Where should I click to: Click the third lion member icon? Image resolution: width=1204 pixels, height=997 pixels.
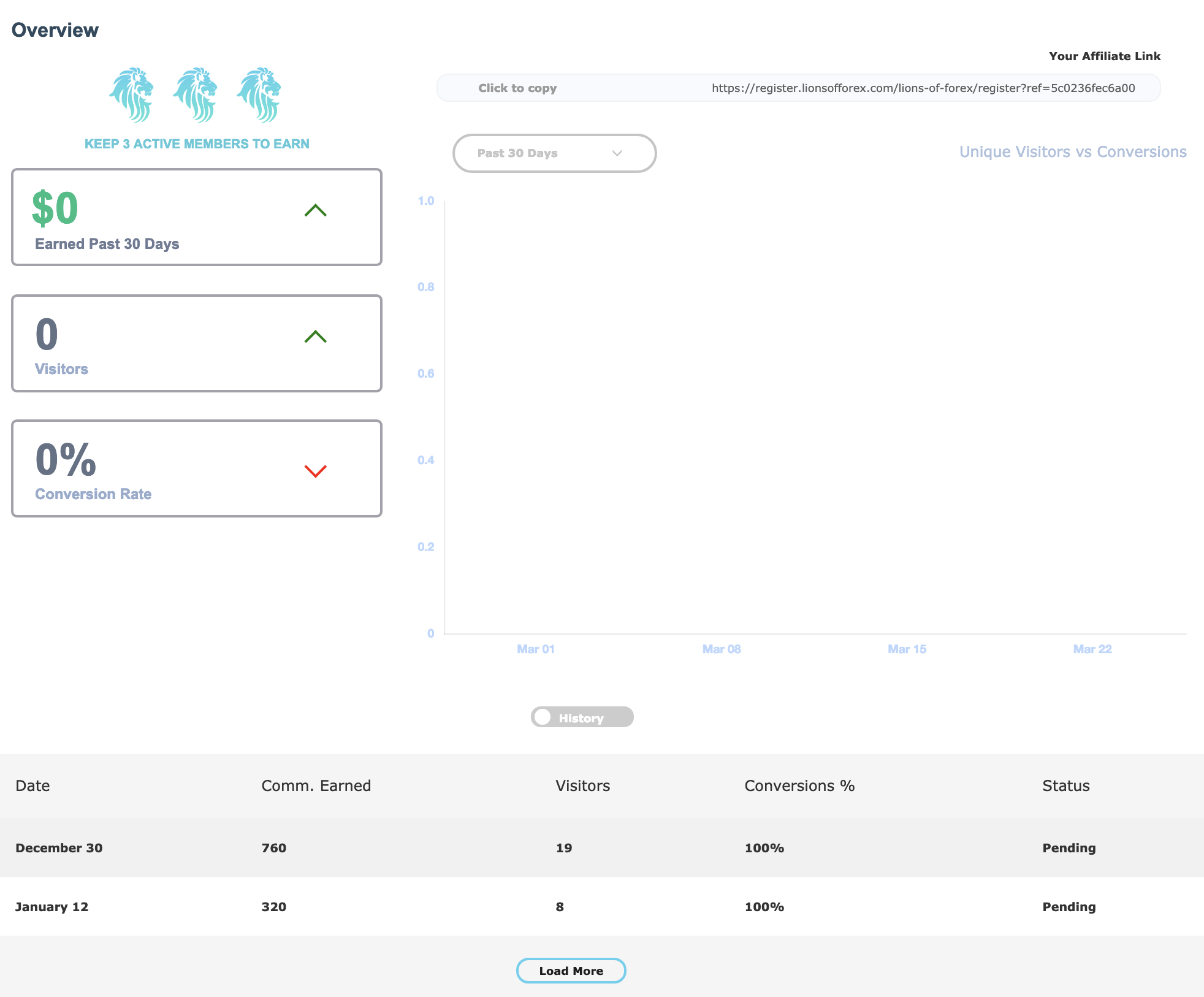pos(259,95)
